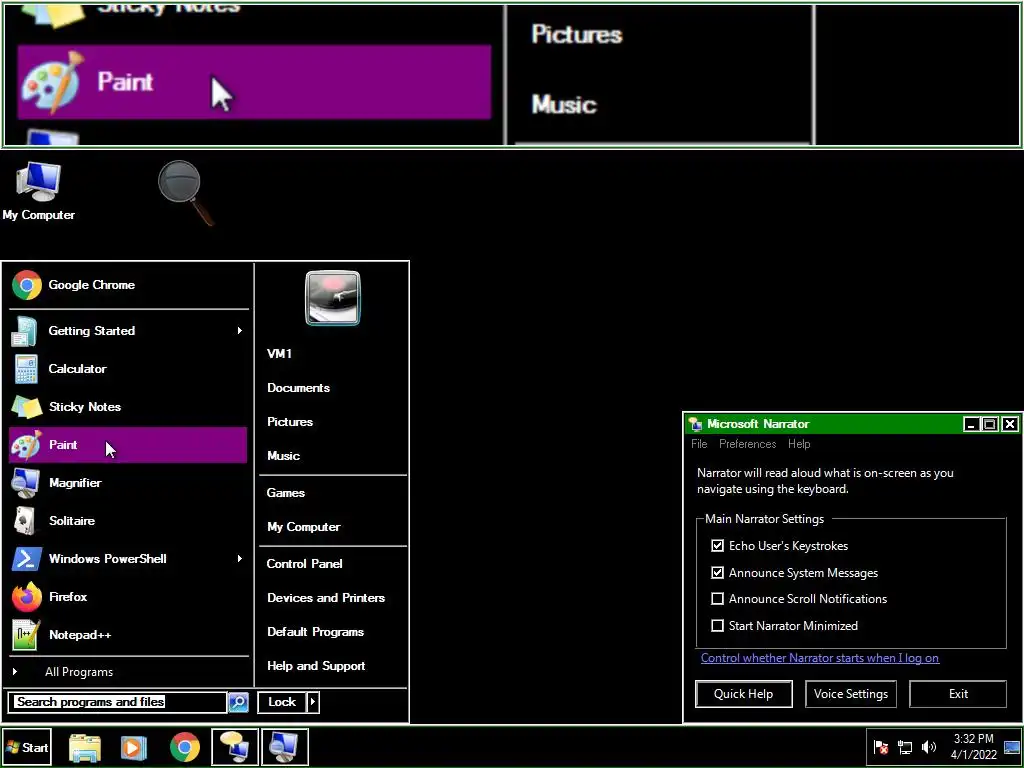Open Narrator Voice Settings
1024x768 pixels.
[851, 694]
